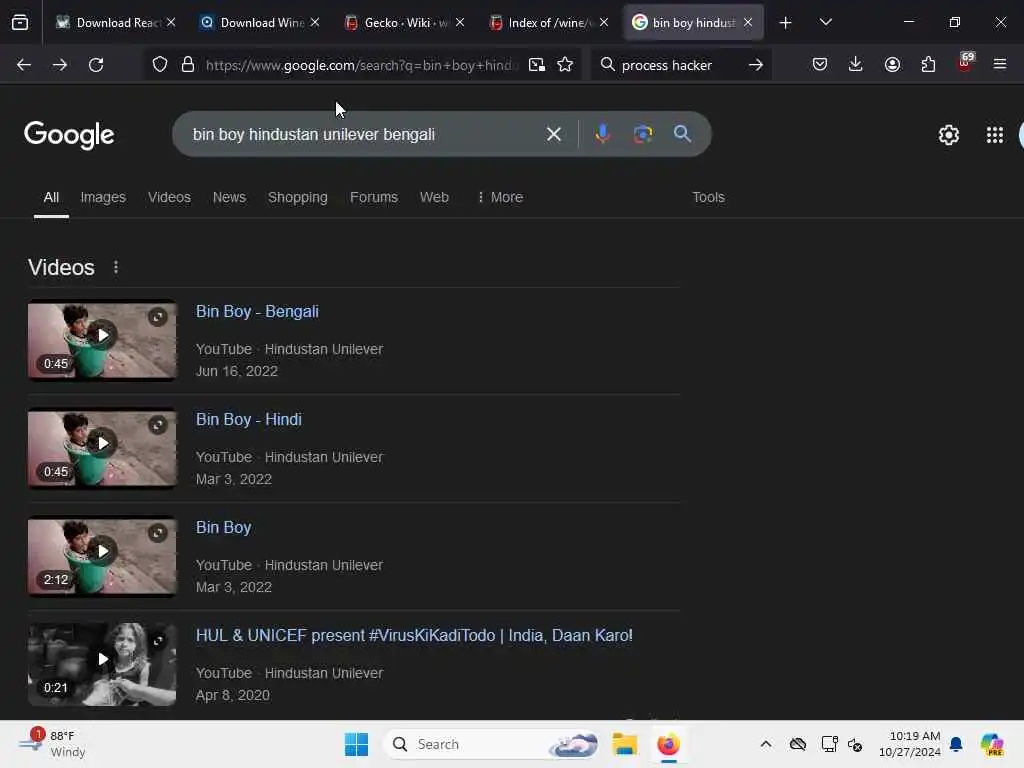Click the Google search input field
The image size is (1024, 768).
pyautogui.click(x=362, y=135)
